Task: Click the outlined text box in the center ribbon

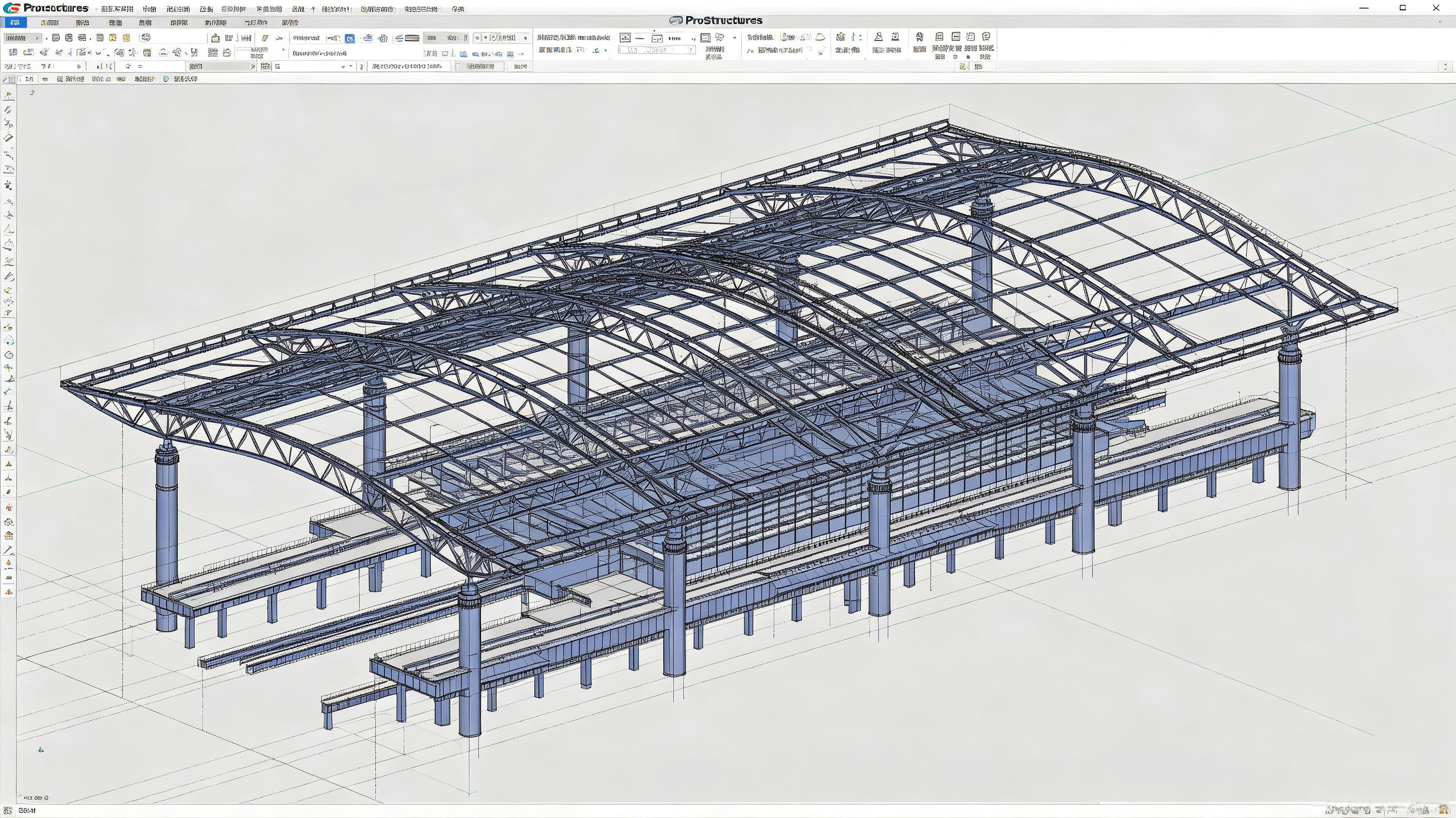Action: click(x=656, y=50)
